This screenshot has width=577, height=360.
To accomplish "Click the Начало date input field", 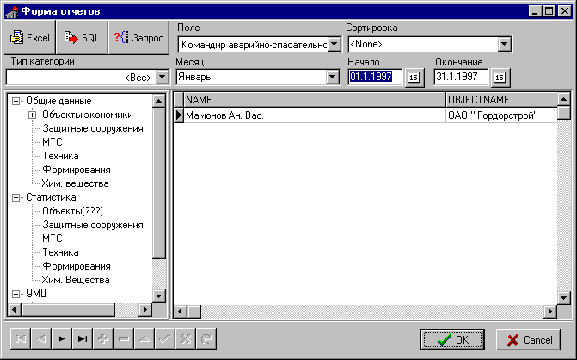I will tap(375, 77).
